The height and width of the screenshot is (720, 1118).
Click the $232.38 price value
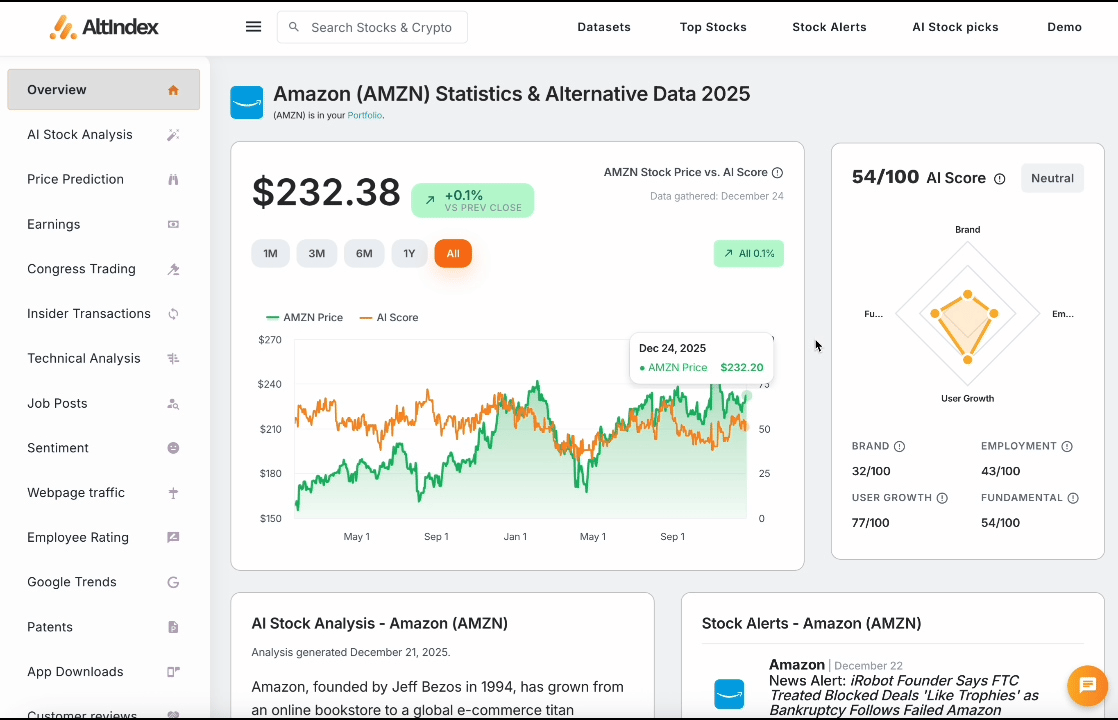[x=326, y=192]
